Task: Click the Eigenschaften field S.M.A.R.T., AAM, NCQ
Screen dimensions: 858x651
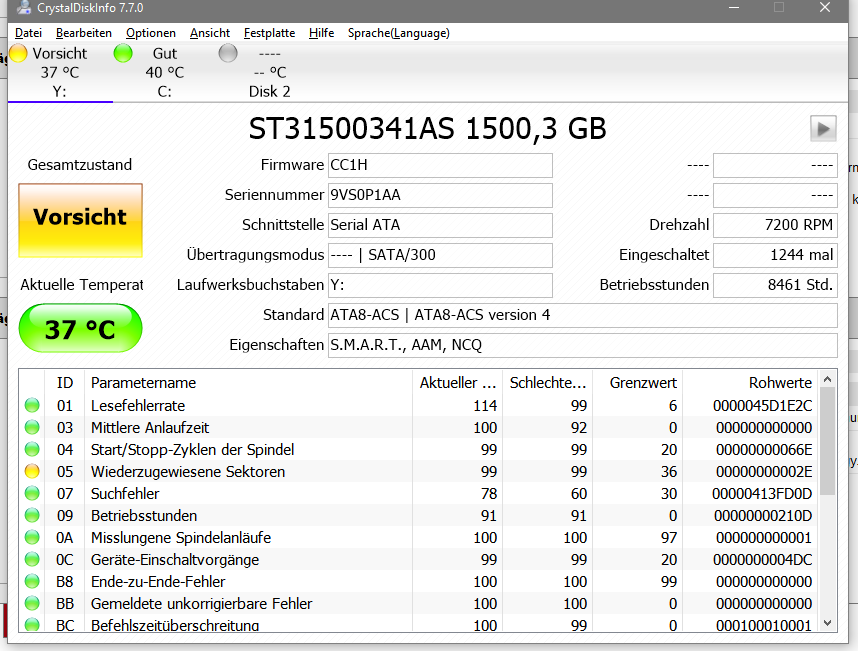Action: click(x=583, y=346)
